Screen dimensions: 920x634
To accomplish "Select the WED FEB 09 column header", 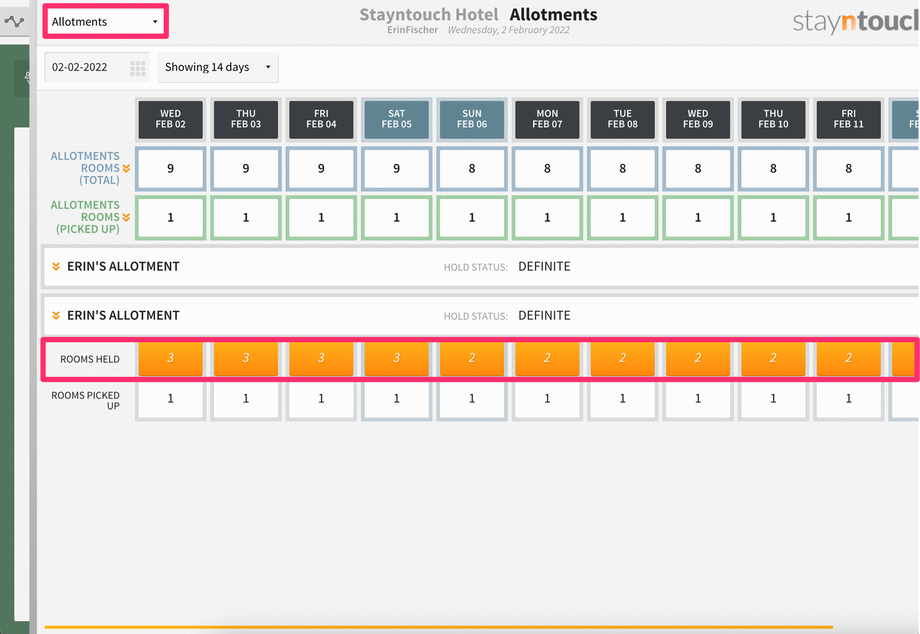I will pos(698,120).
